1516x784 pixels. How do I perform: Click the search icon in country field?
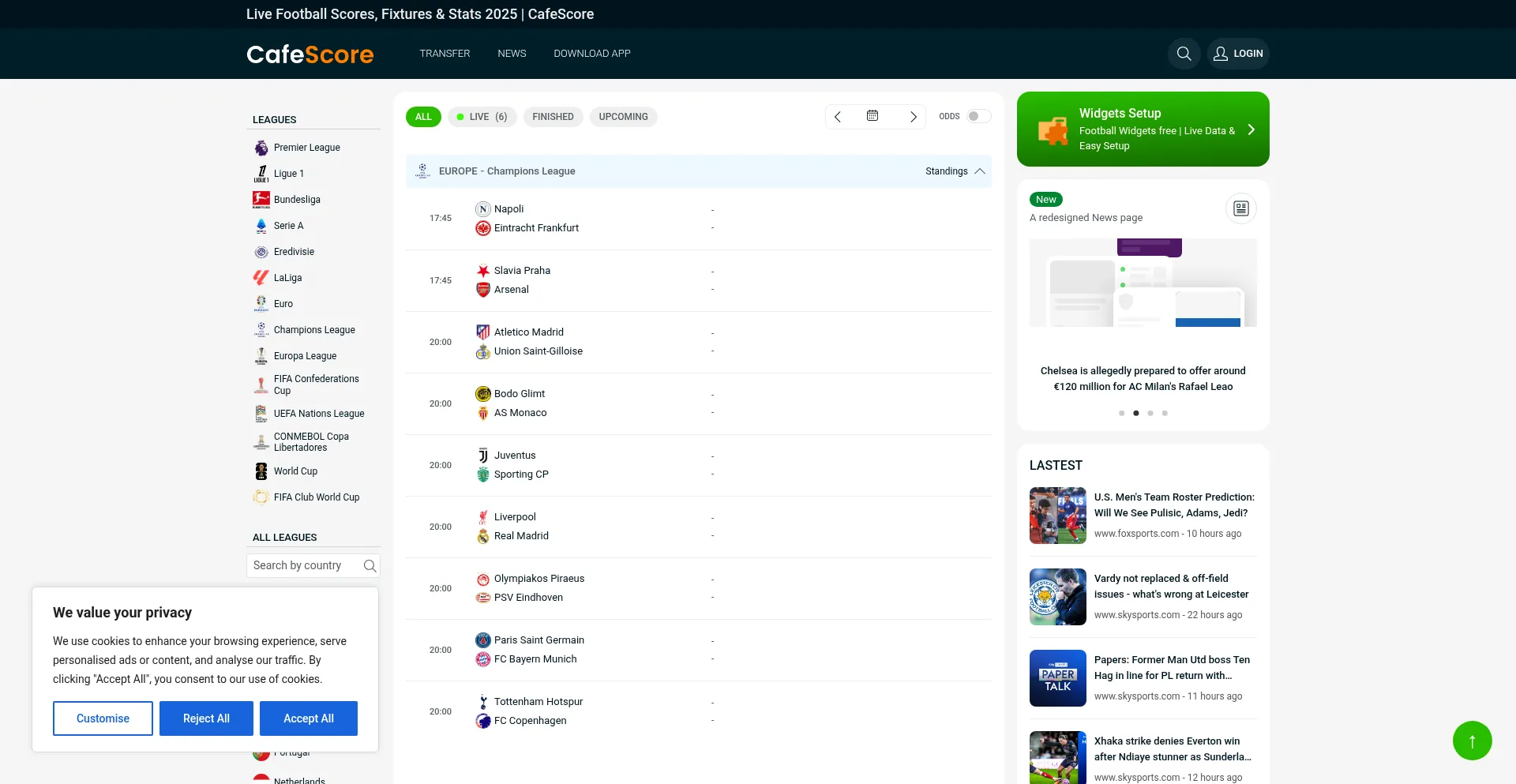(x=370, y=565)
